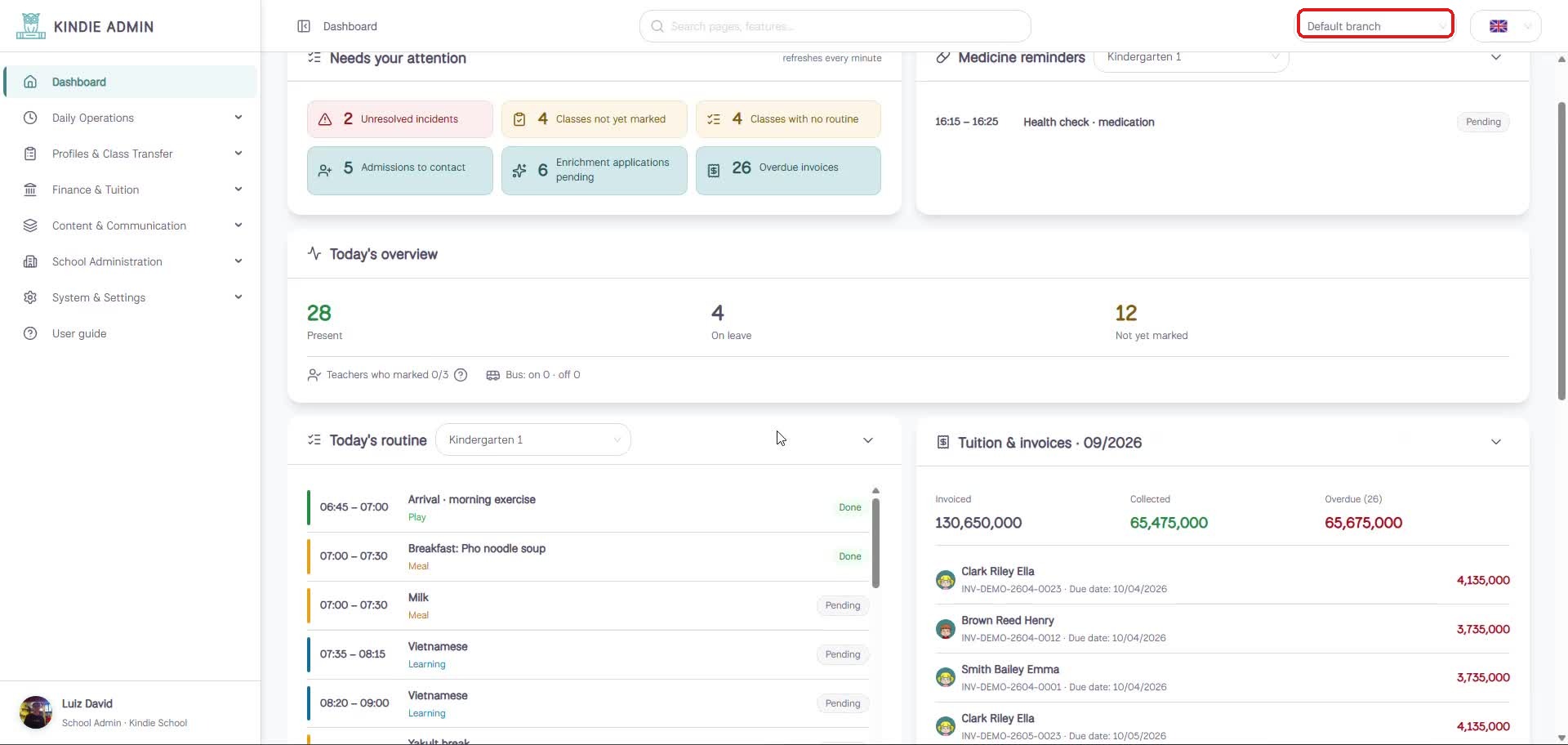Collapse the Today's routine panel chevron
Viewport: 1568px width, 745px height.
[868, 440]
